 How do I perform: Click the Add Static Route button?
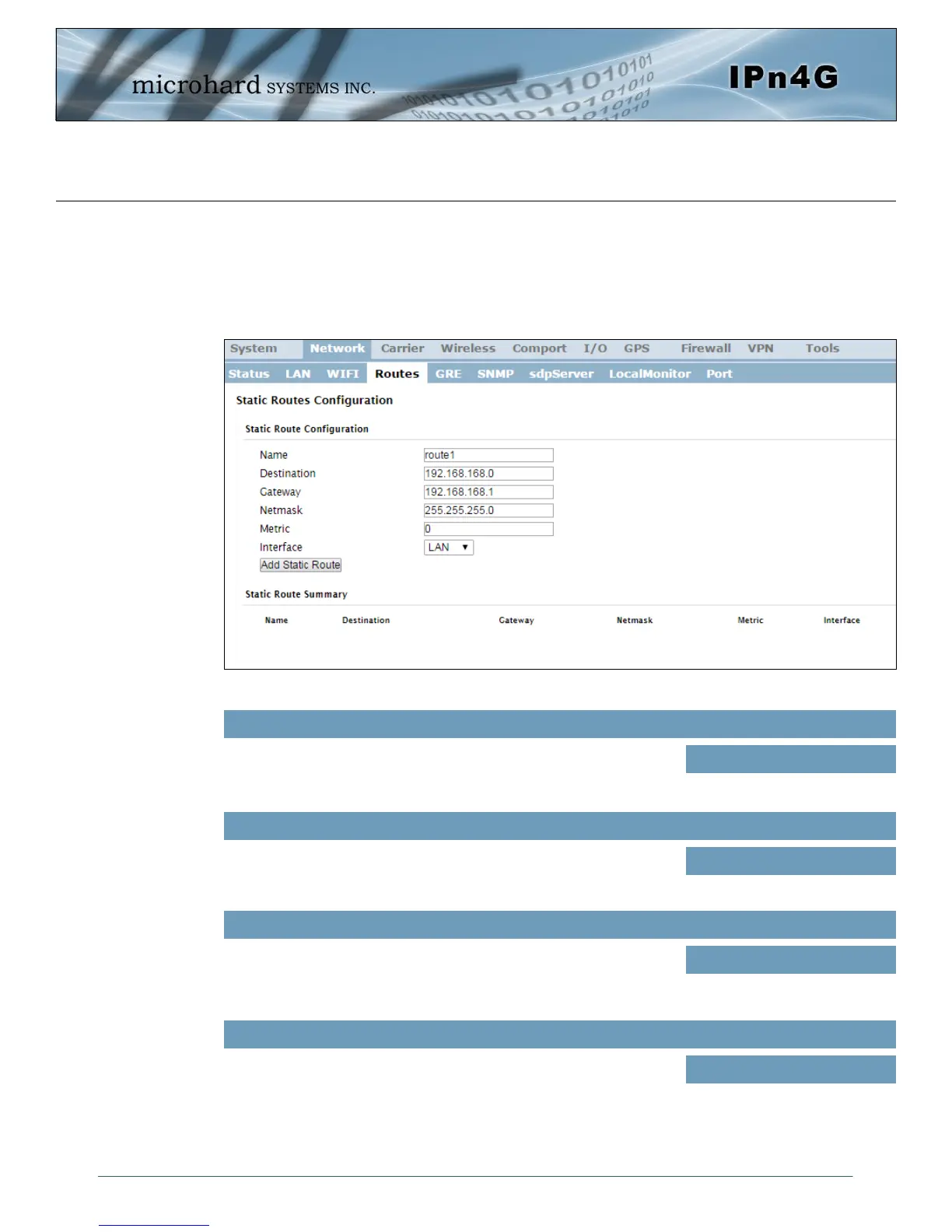pyautogui.click(x=300, y=565)
